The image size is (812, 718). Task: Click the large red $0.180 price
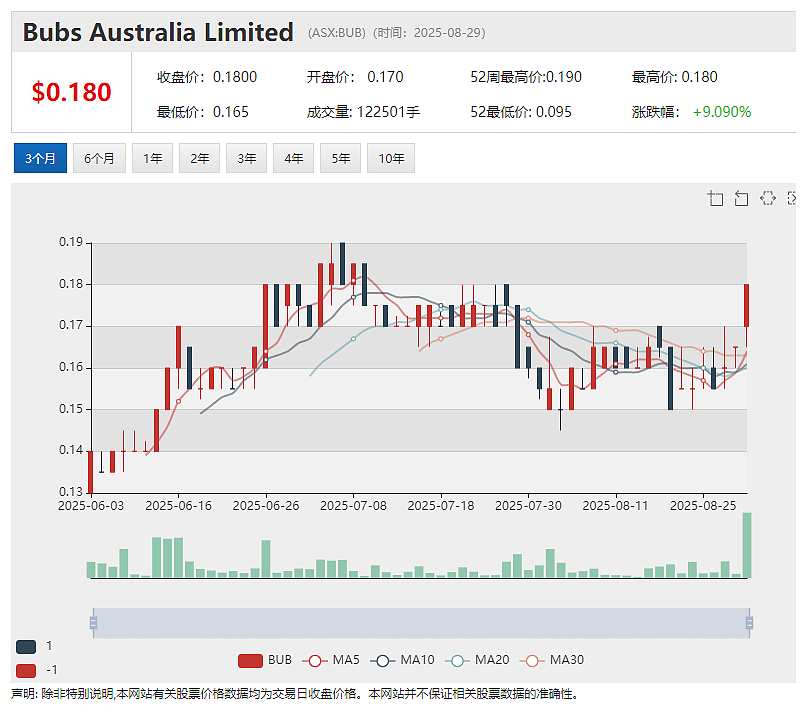[71, 92]
